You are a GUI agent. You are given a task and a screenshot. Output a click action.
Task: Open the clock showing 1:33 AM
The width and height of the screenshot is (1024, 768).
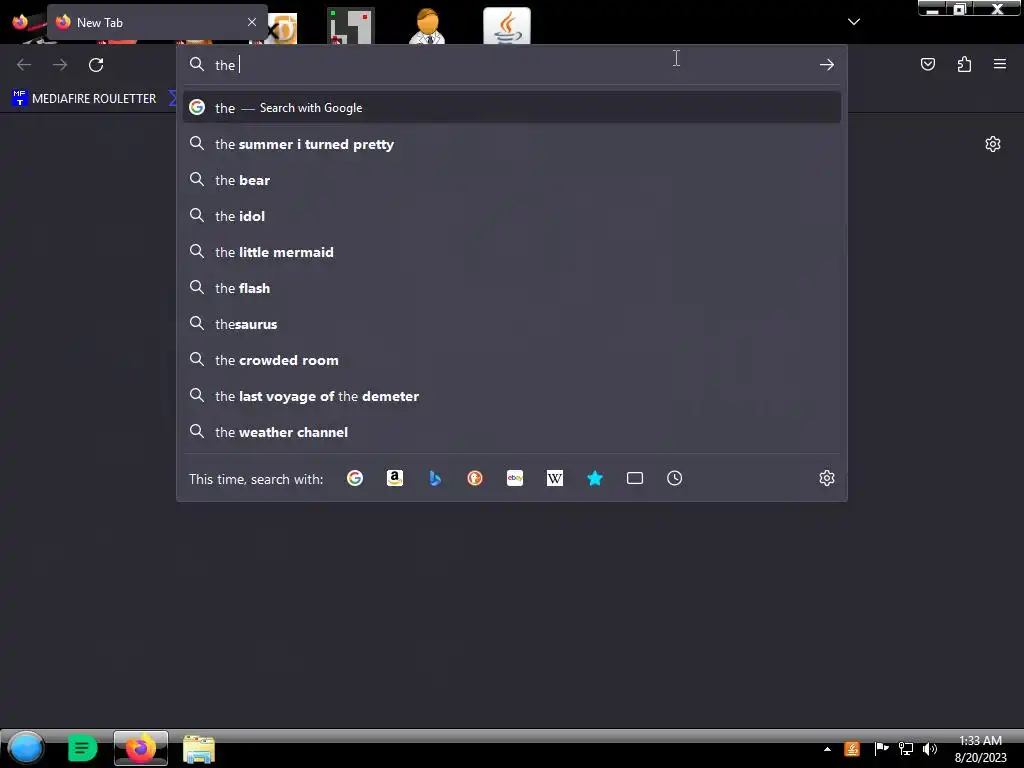(x=980, y=749)
